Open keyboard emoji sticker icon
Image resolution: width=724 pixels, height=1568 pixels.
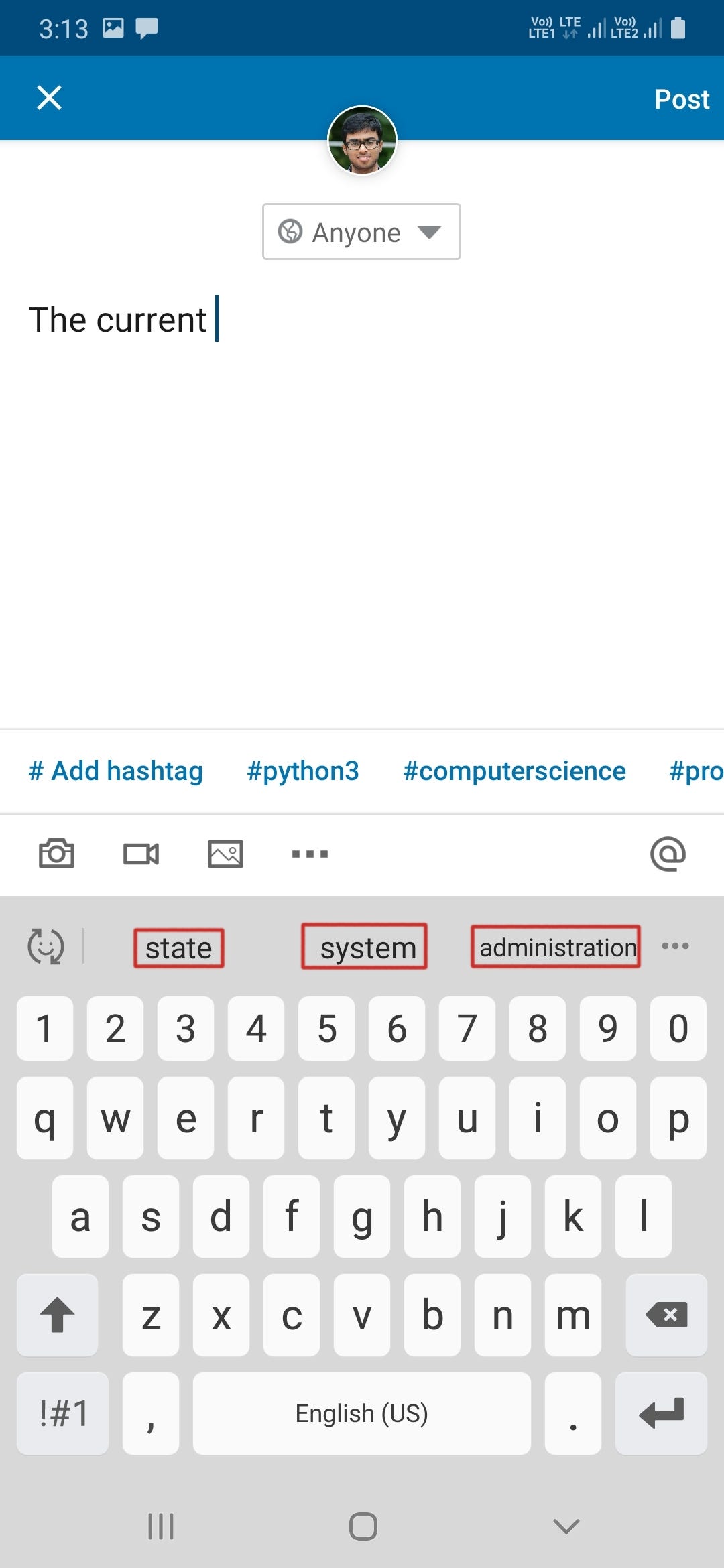46,946
